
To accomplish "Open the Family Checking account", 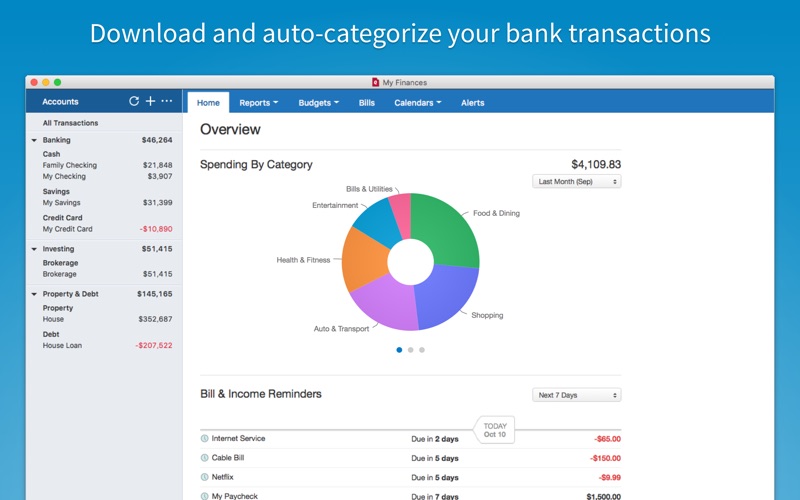I will tap(70, 165).
